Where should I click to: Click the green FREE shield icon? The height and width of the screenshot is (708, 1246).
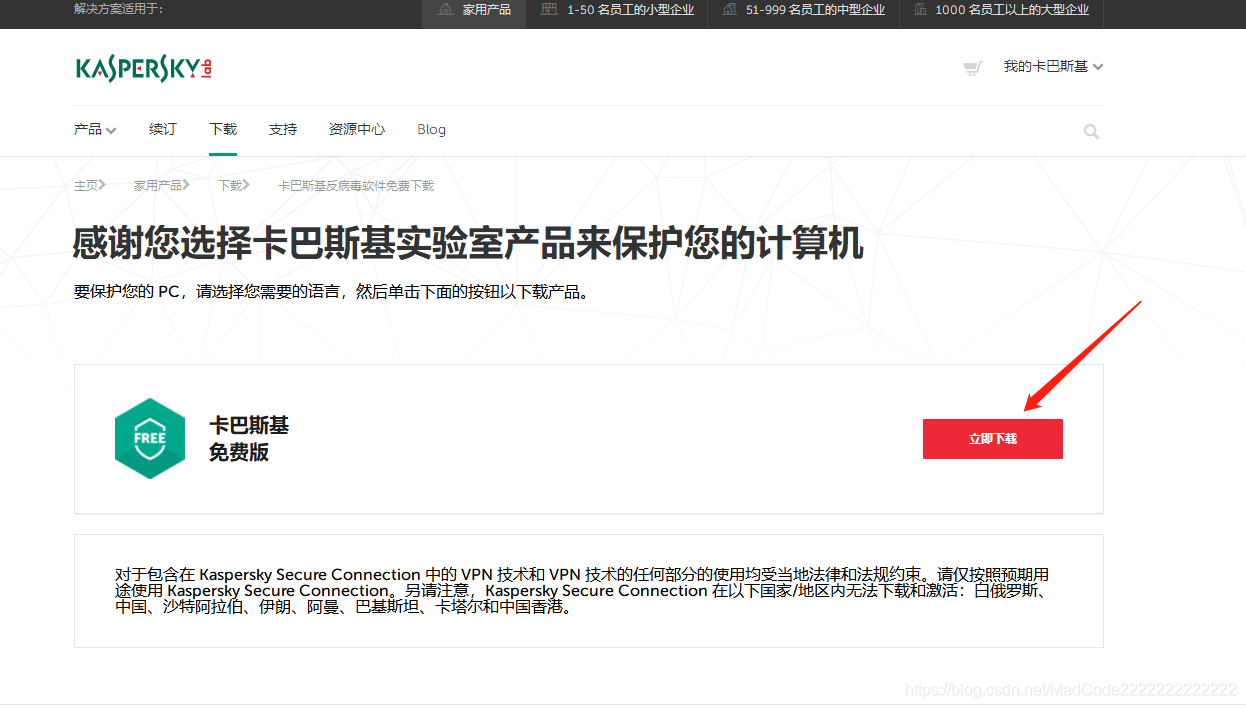(150, 438)
